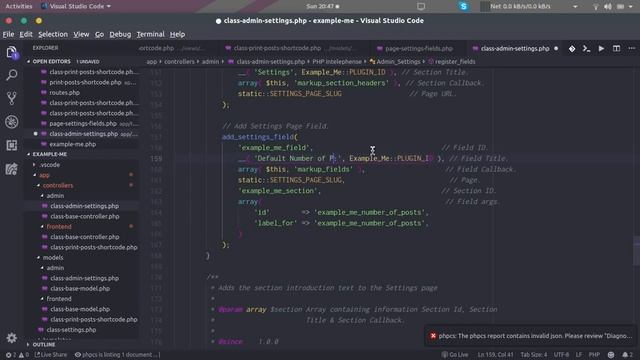
Task: Click the battery icon in system tray
Action: click(x=620, y=7)
